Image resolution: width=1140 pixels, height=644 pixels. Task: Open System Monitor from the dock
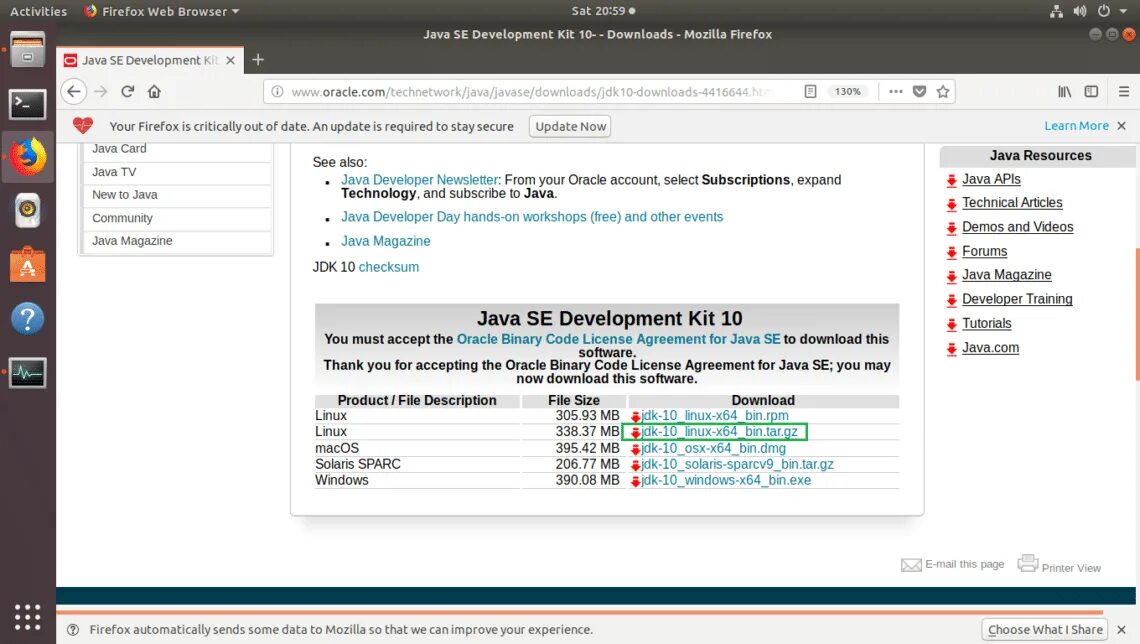pyautogui.click(x=28, y=373)
